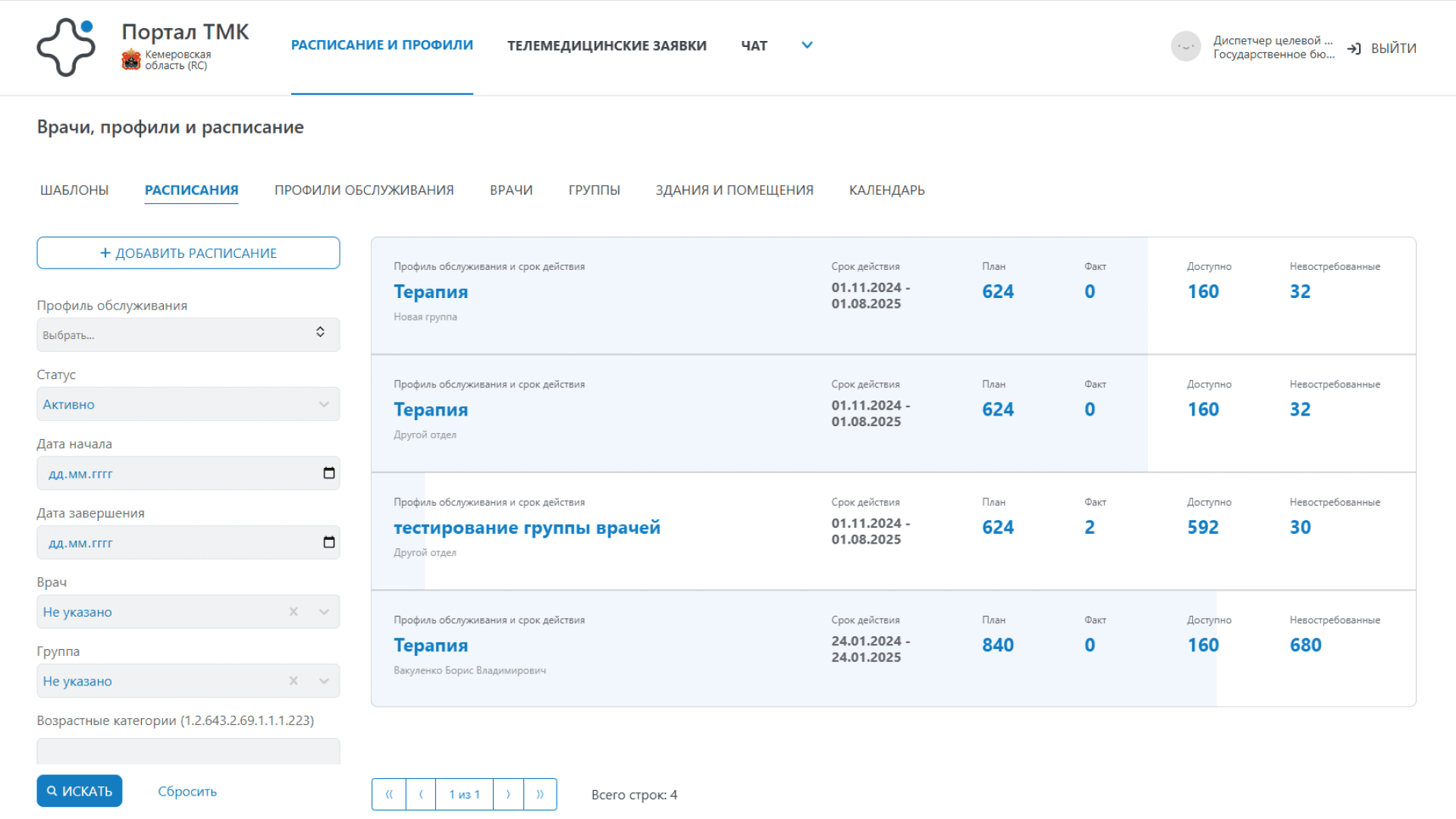
Task: Go to last page with double arrow
Action: click(540, 794)
